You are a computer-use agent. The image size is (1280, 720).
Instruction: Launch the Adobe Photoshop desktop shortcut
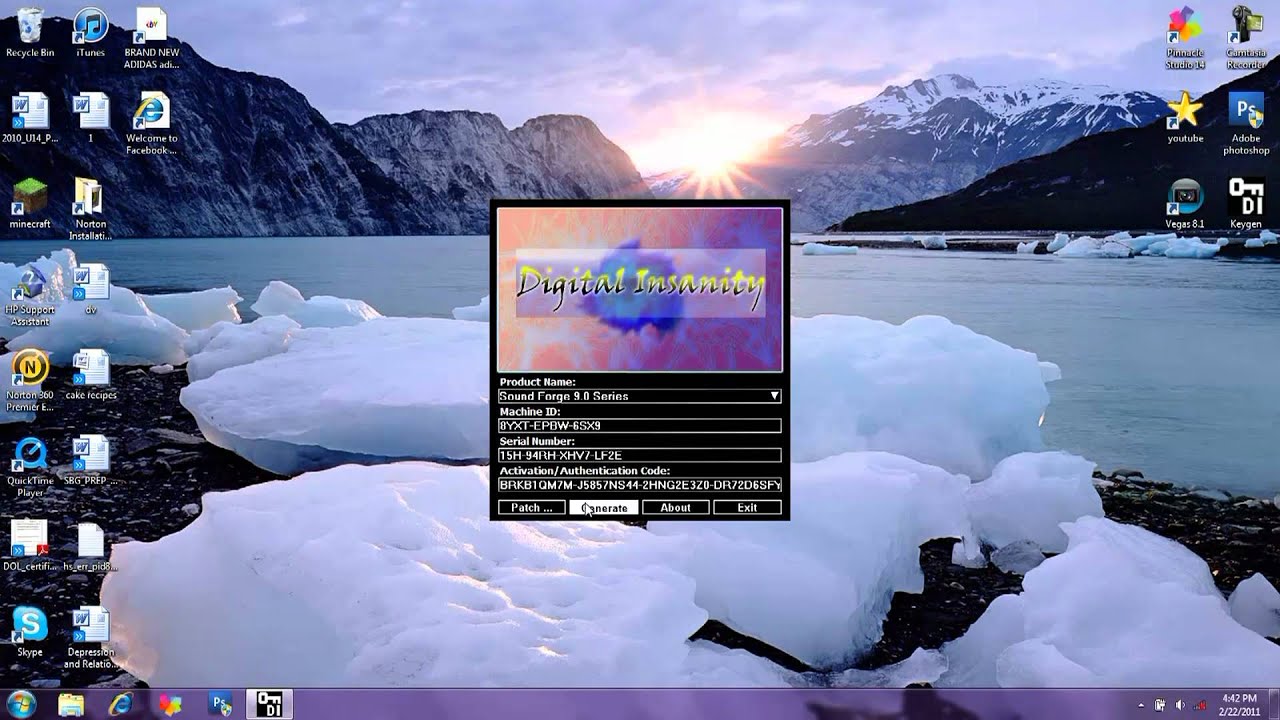click(1246, 124)
